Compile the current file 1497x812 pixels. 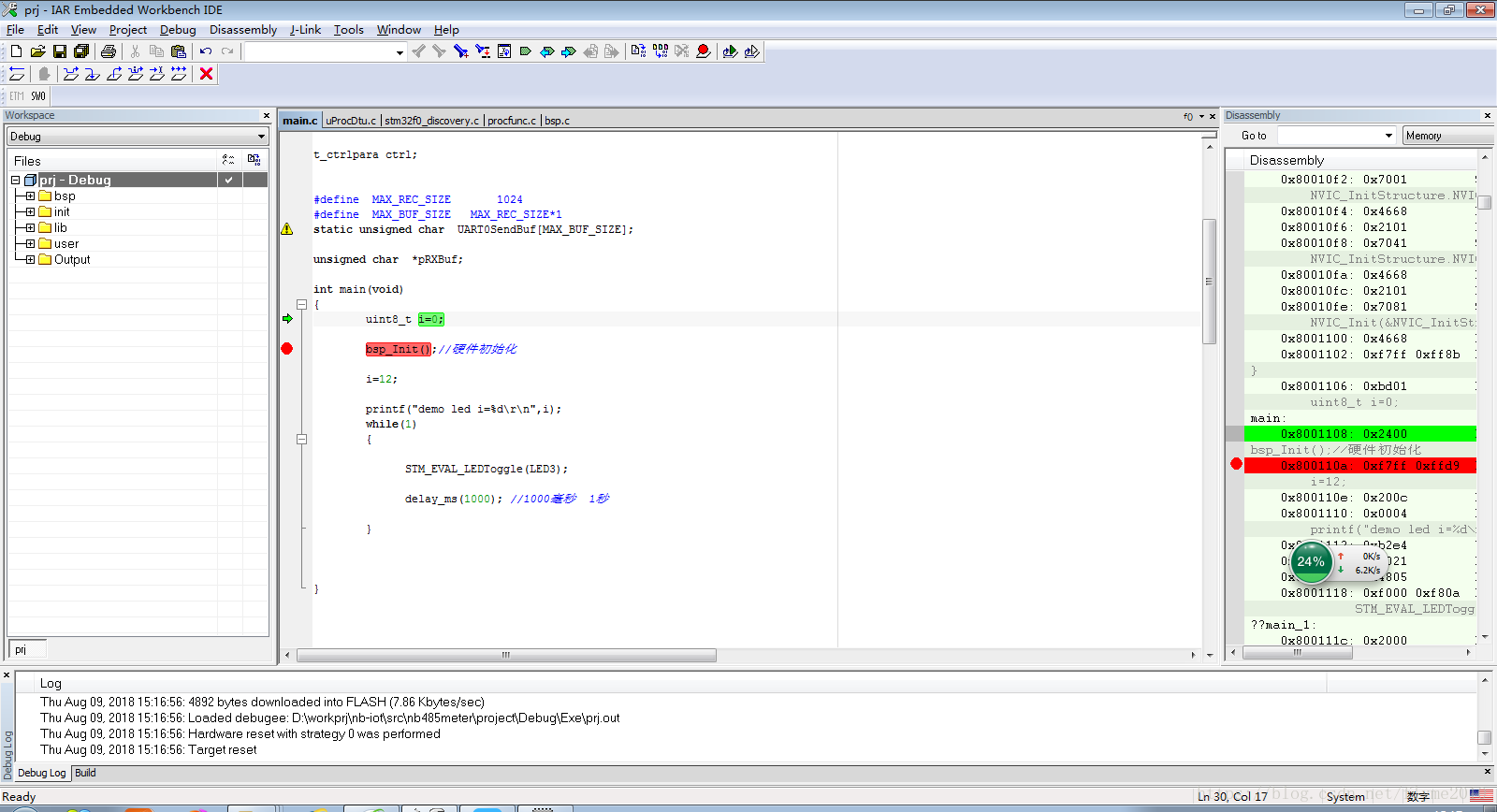638,51
